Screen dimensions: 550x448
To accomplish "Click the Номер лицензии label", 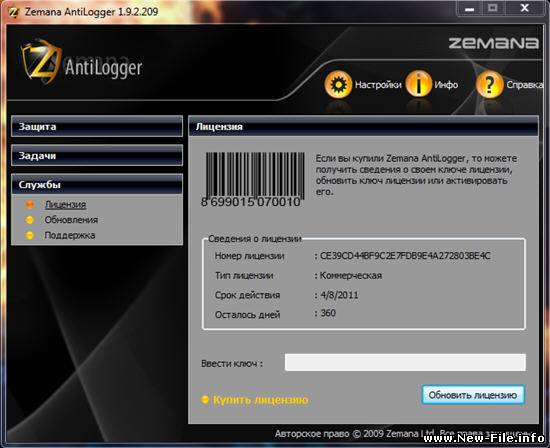I will [249, 256].
